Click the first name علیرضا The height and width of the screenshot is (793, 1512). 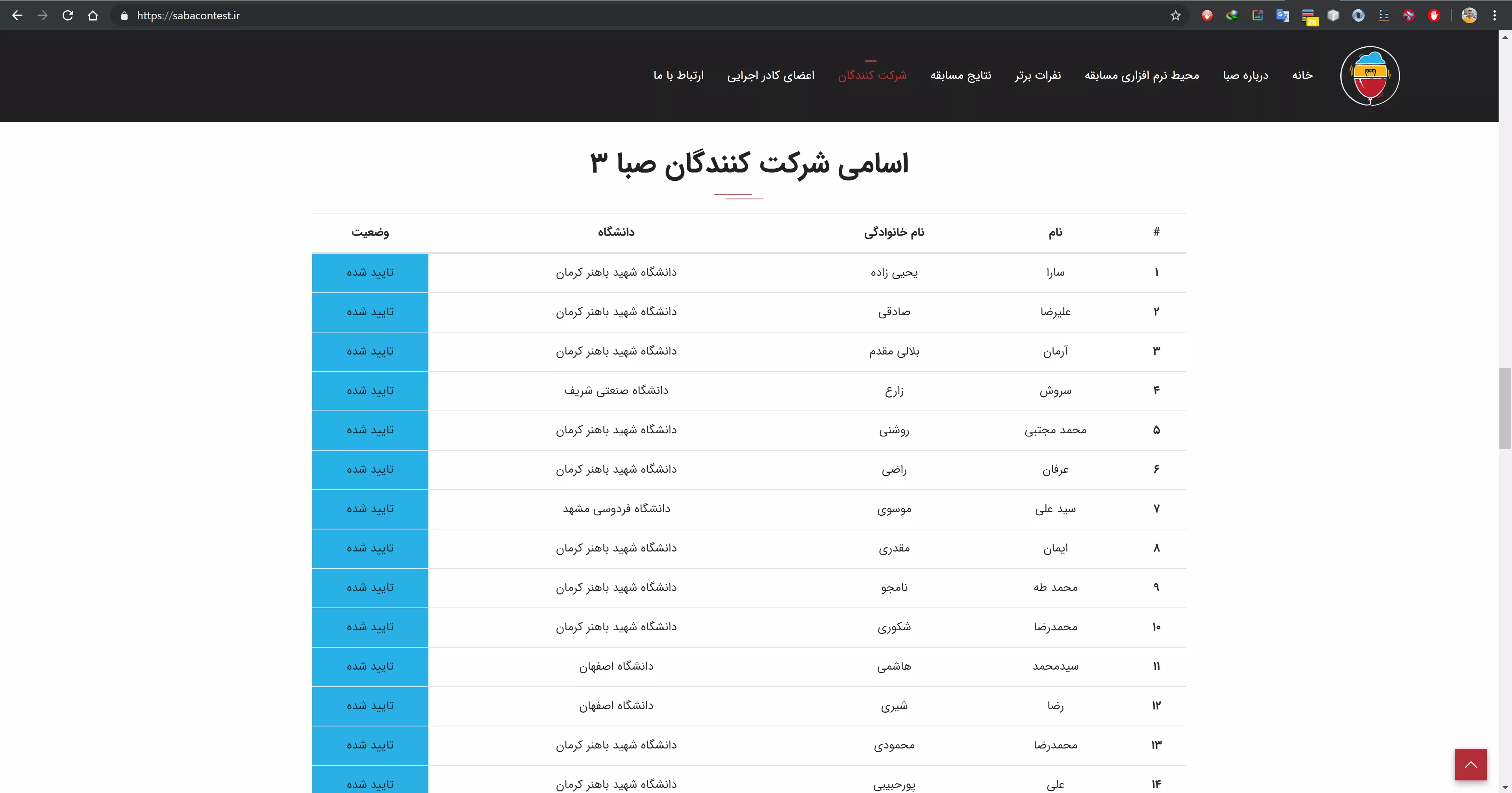(1055, 312)
